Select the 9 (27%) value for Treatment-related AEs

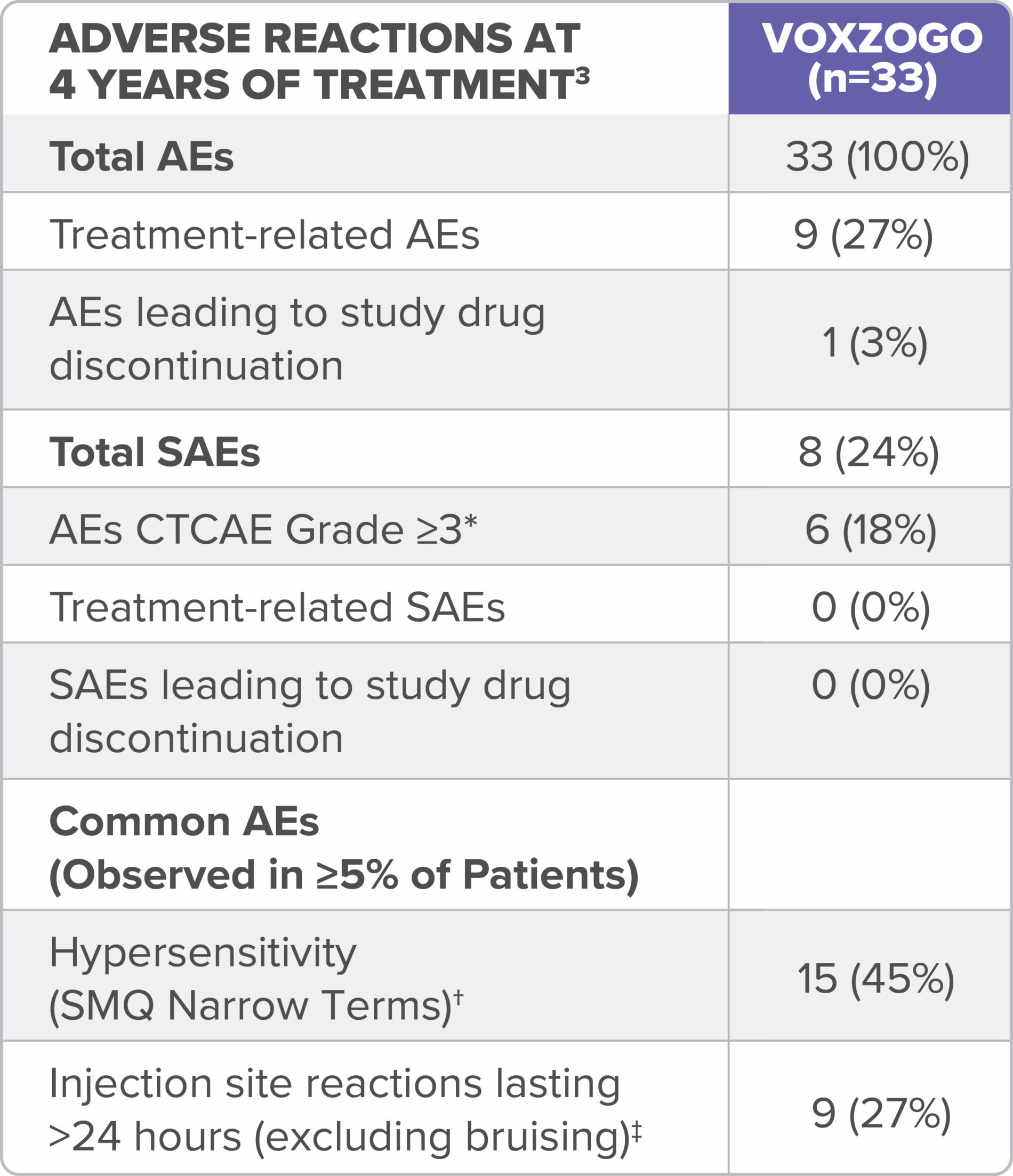click(x=863, y=234)
